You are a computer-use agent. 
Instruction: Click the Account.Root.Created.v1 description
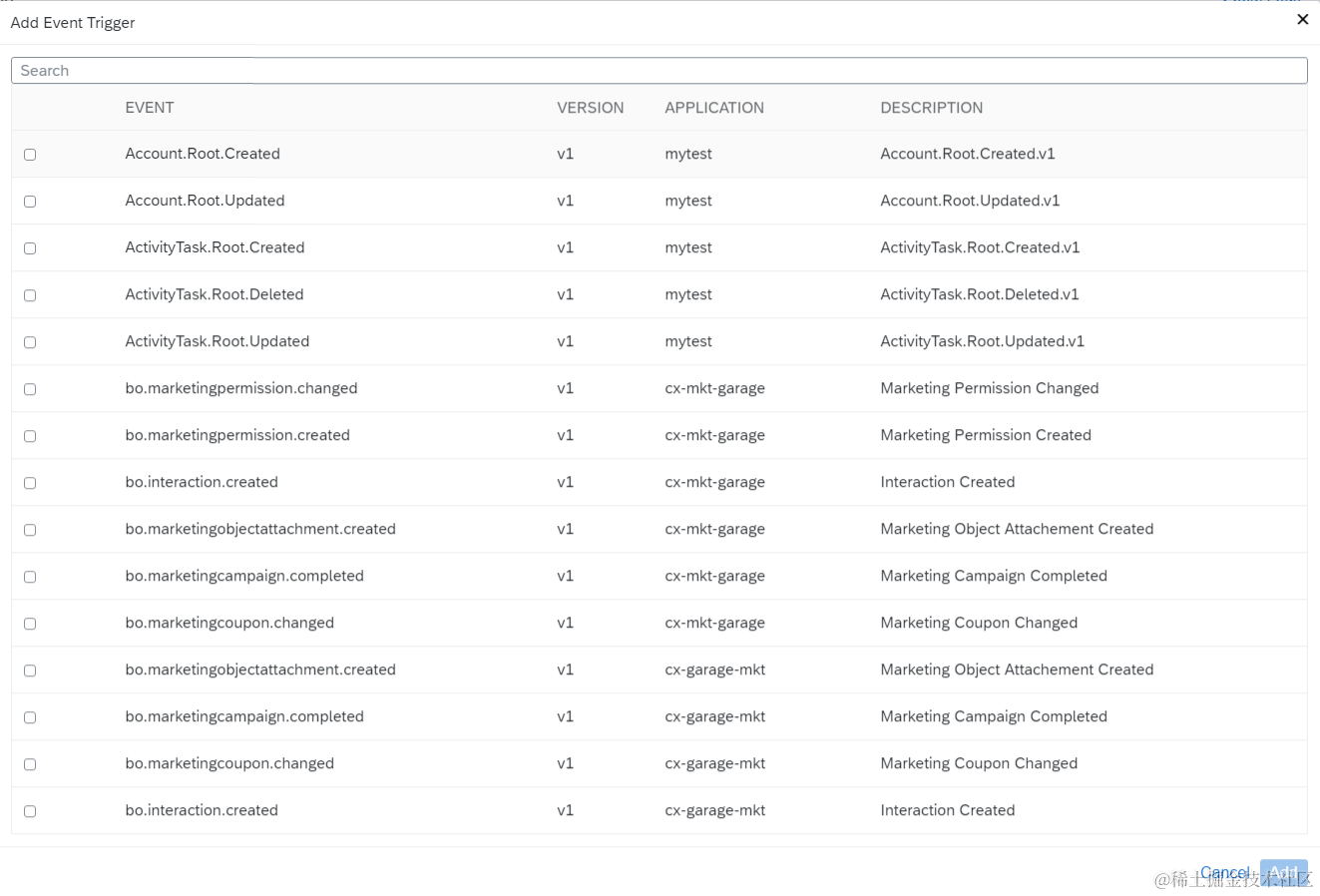tap(968, 154)
